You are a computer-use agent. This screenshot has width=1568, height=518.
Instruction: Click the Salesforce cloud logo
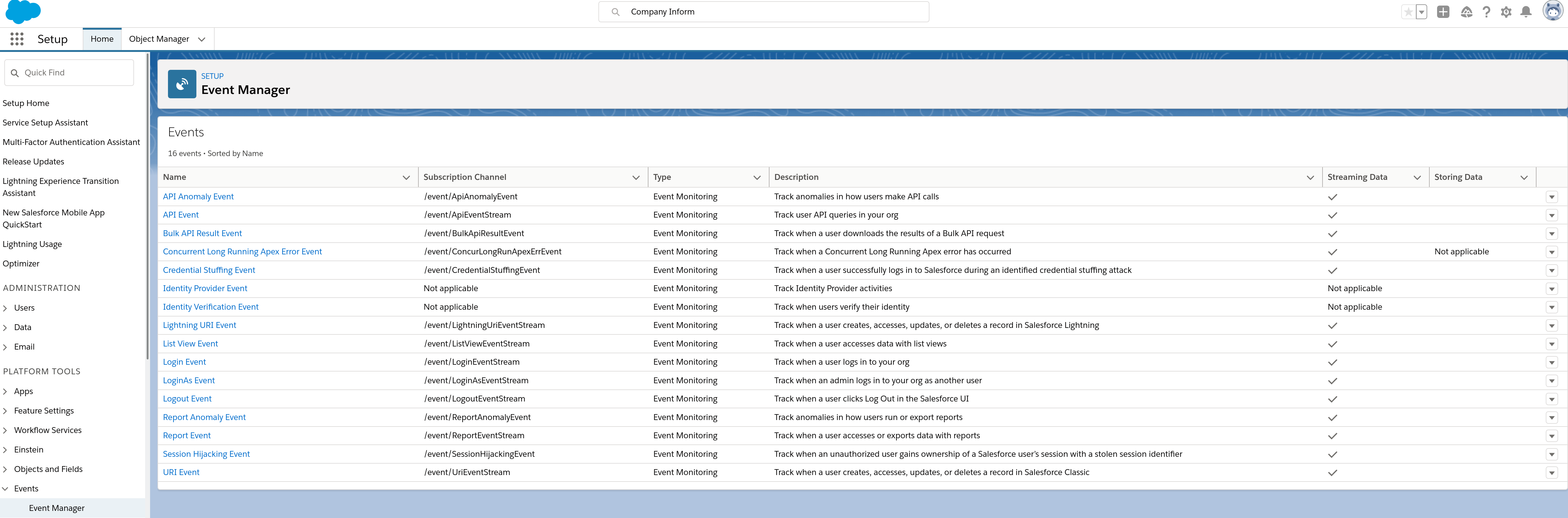tap(23, 11)
